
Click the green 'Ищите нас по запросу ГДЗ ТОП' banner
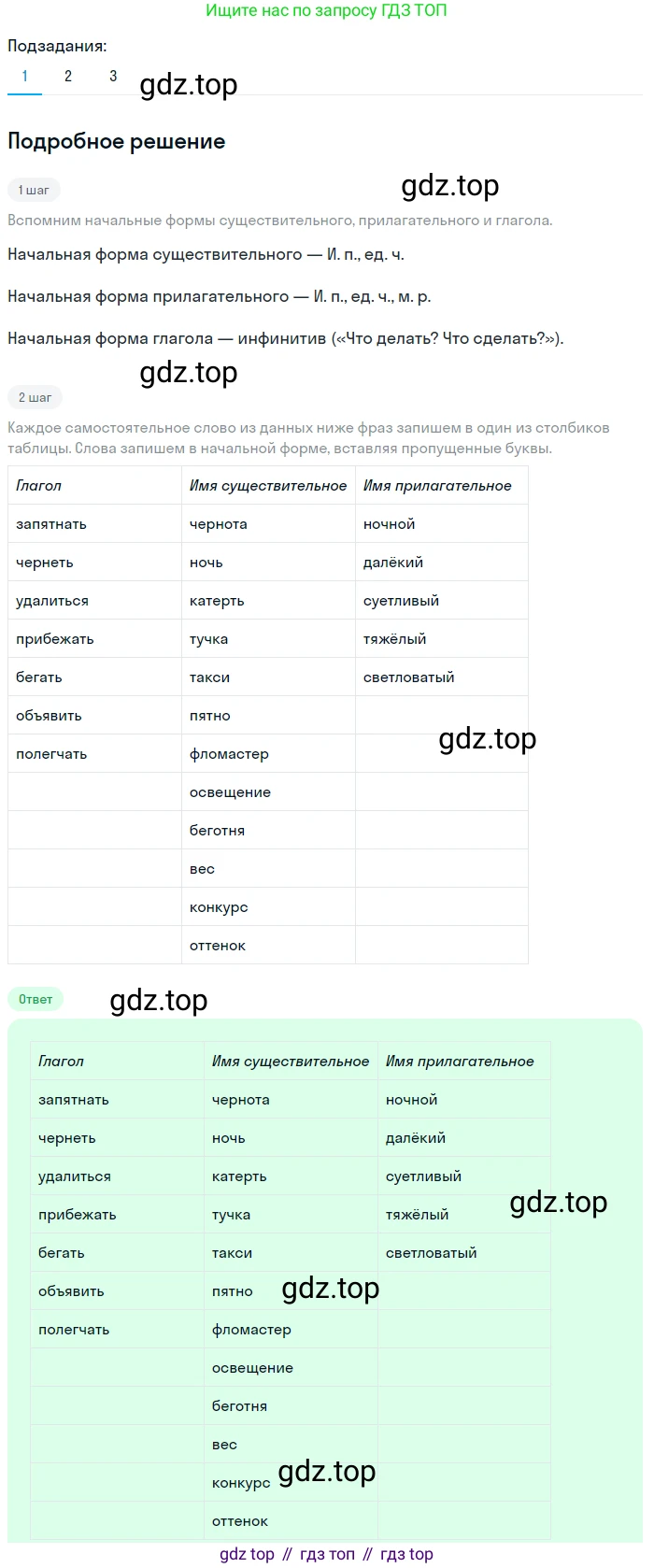pyautogui.click(x=326, y=11)
